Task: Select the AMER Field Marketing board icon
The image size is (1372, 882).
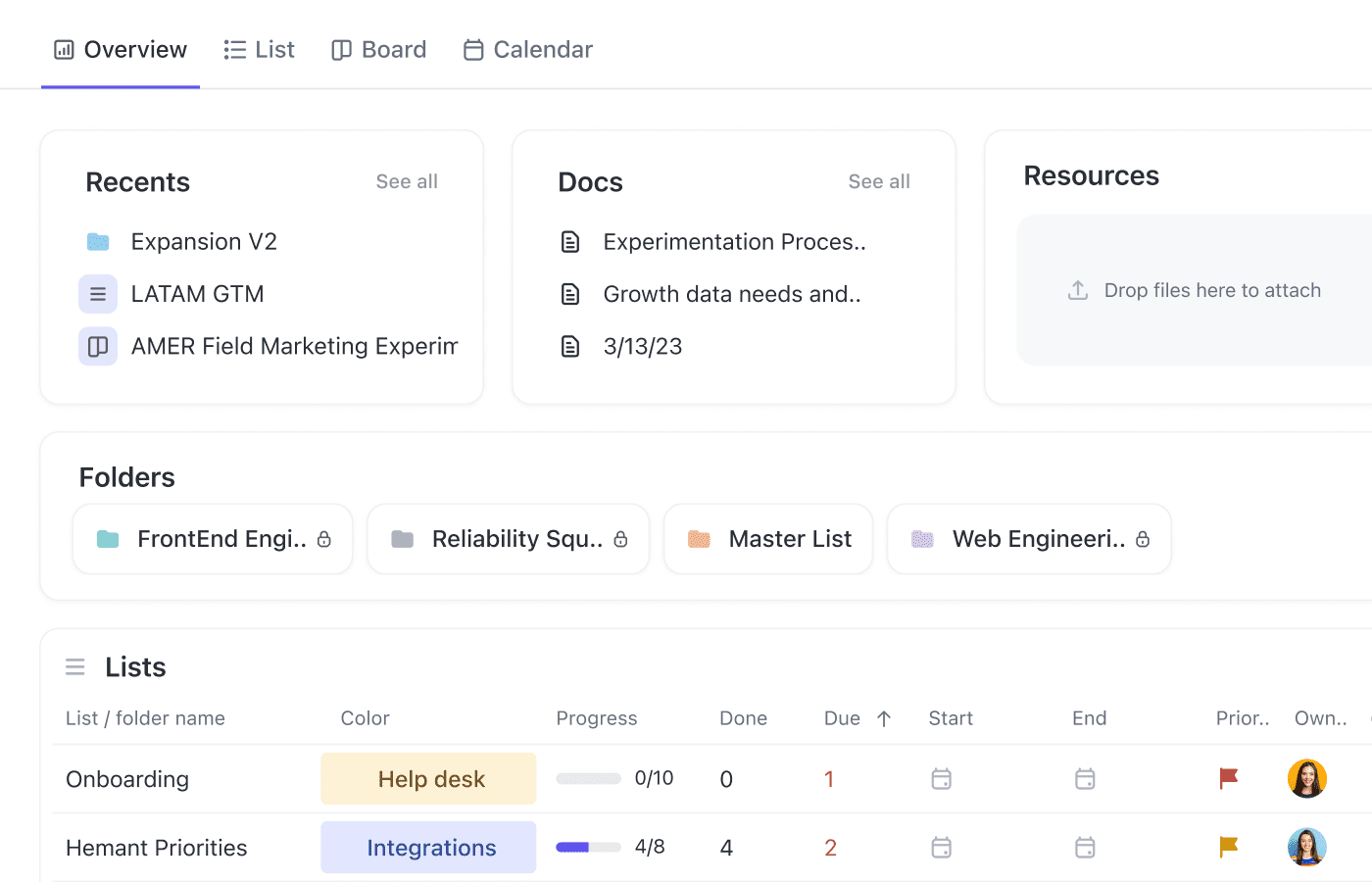Action: point(97,345)
